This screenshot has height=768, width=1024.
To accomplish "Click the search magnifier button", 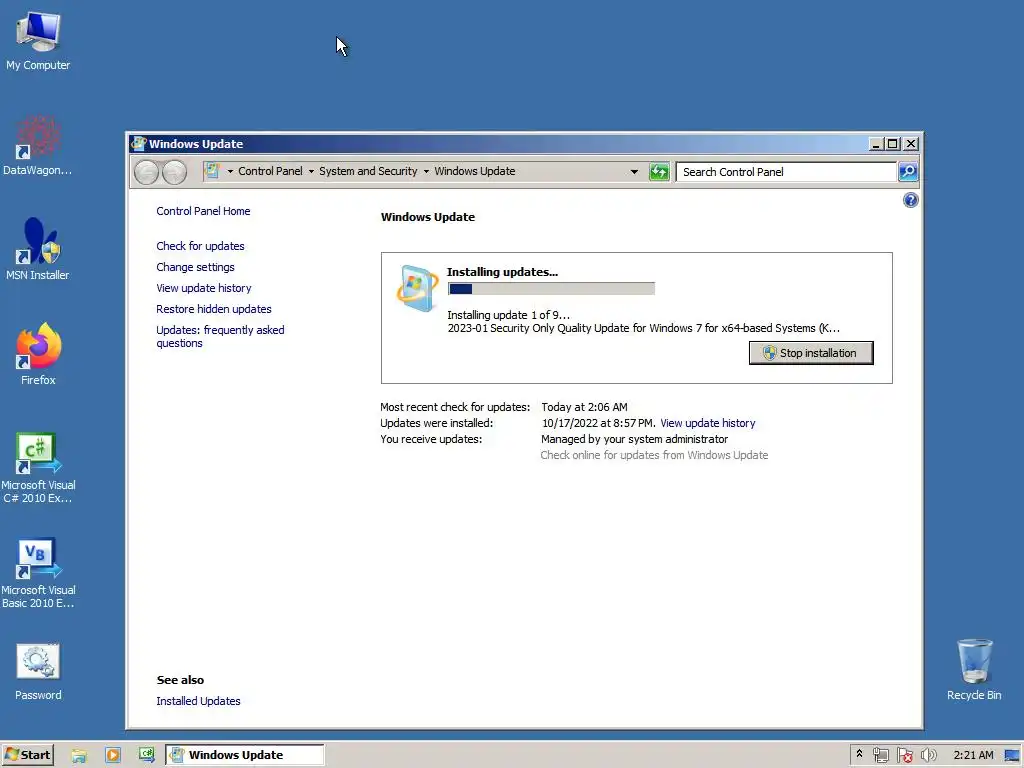I will coord(908,172).
